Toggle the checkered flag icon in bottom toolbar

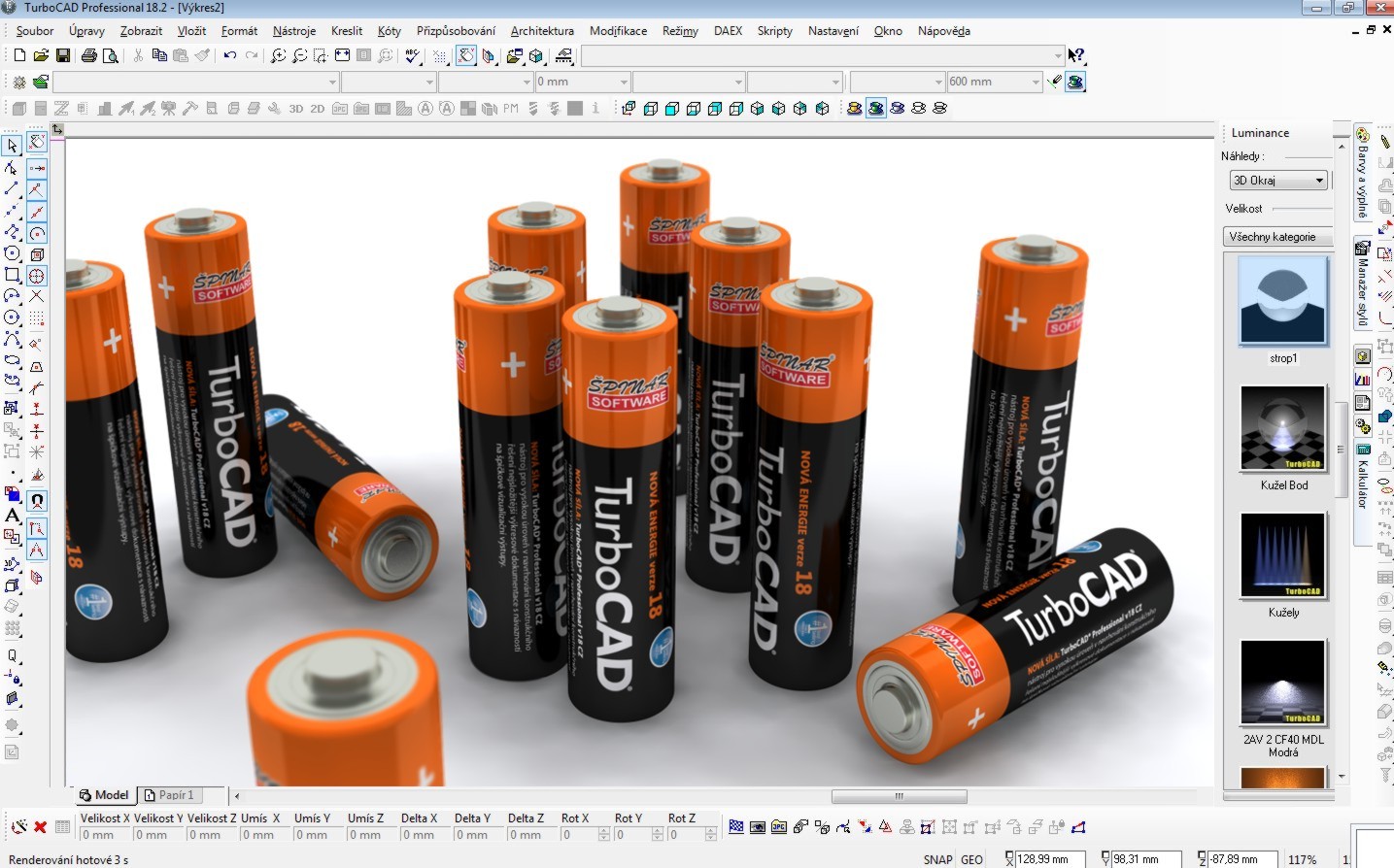tap(736, 827)
